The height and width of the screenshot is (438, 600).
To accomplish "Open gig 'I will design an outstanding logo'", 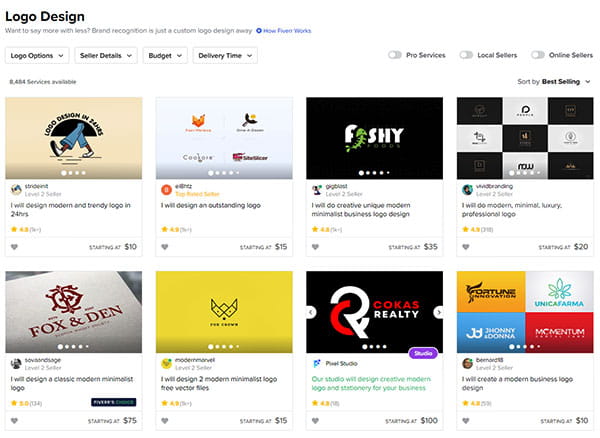I will tap(210, 205).
